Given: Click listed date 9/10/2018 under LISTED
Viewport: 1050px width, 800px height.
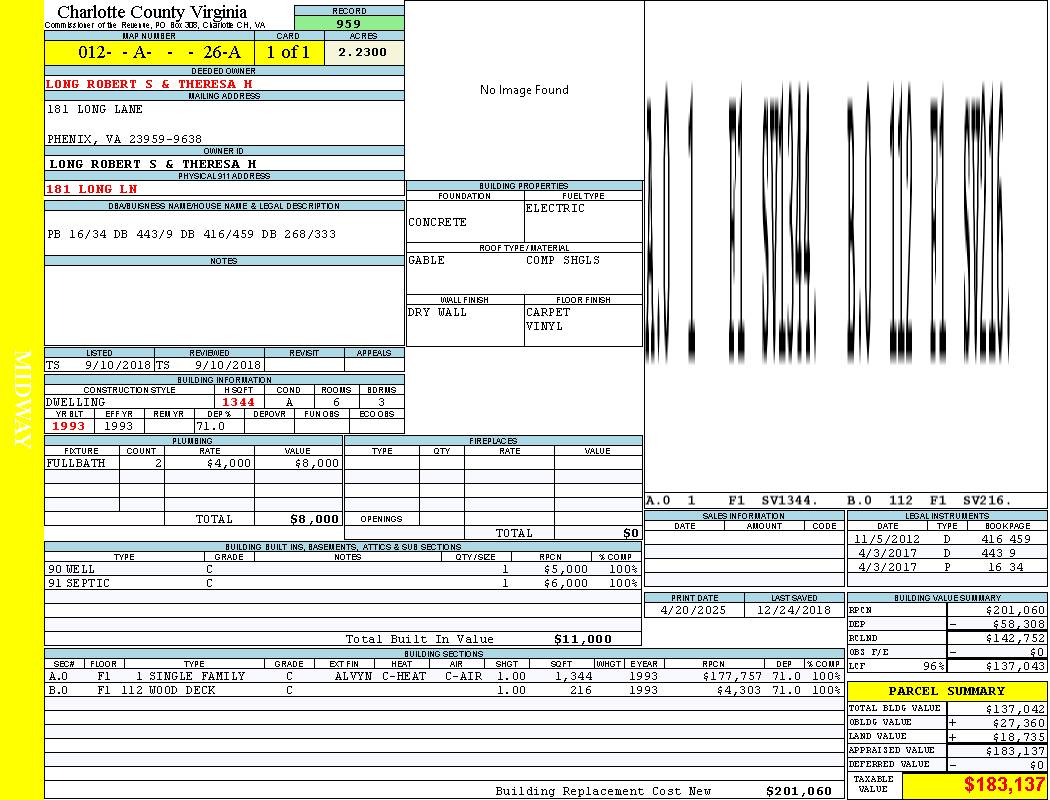Looking at the screenshot, I should coord(118,366).
